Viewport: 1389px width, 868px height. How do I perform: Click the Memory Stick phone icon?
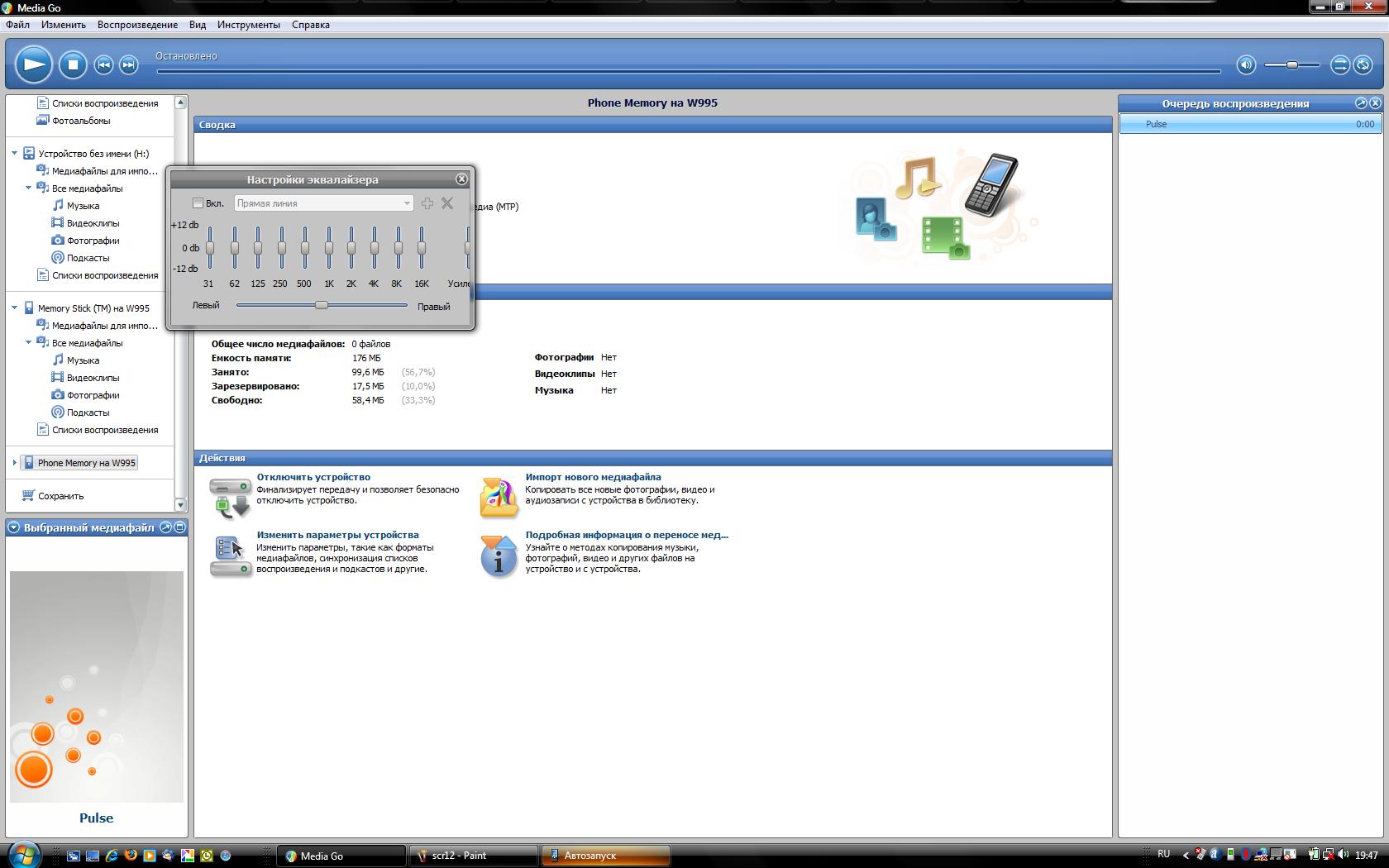pos(29,308)
